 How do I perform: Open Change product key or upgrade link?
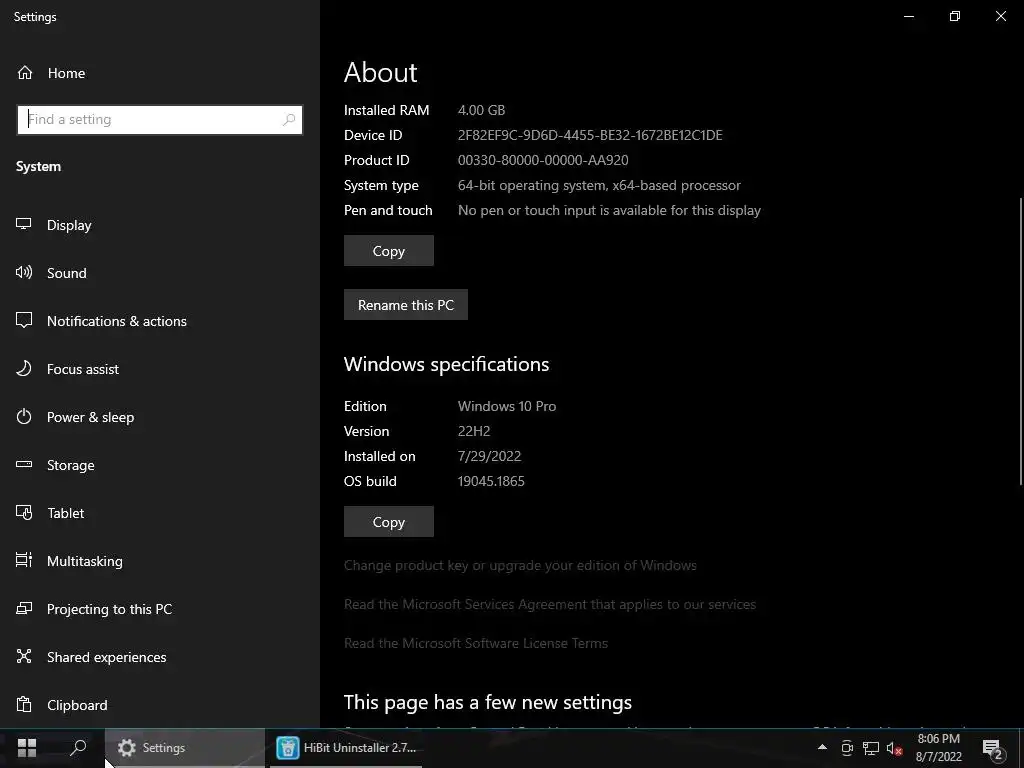pos(520,566)
